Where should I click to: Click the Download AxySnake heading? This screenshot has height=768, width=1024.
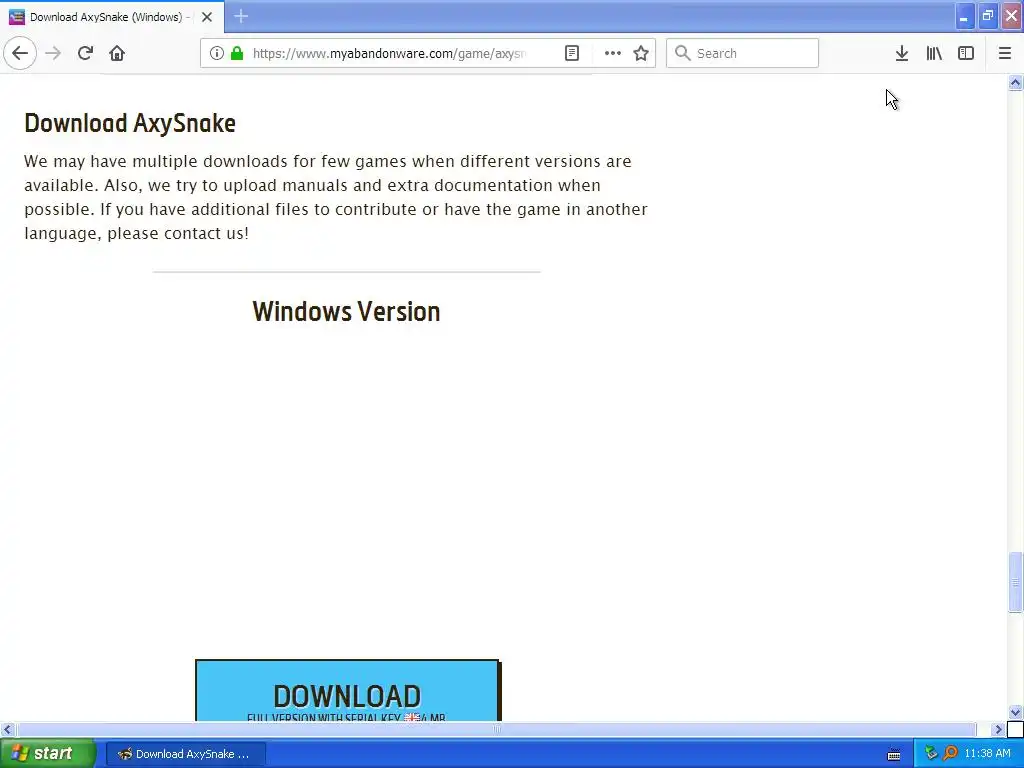coord(130,123)
